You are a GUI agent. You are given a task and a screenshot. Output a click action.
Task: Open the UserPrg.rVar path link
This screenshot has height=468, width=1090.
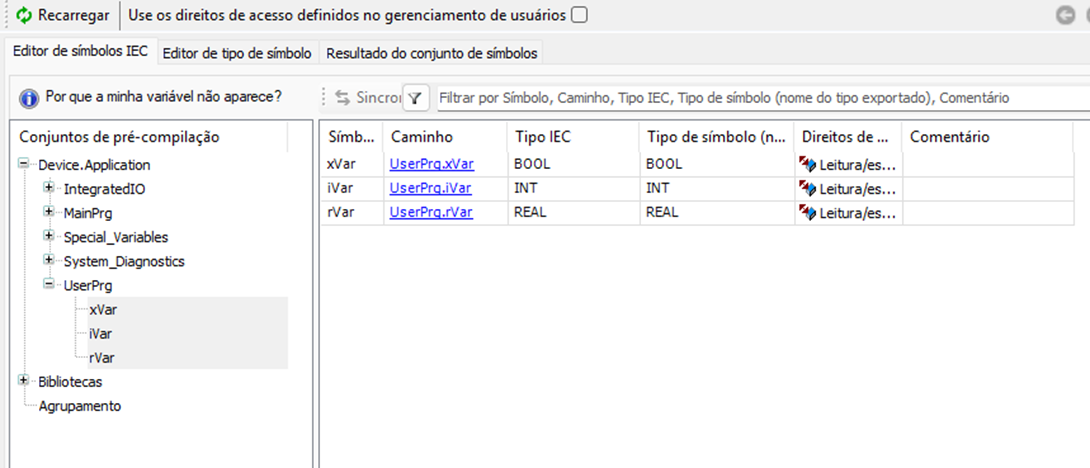click(431, 212)
